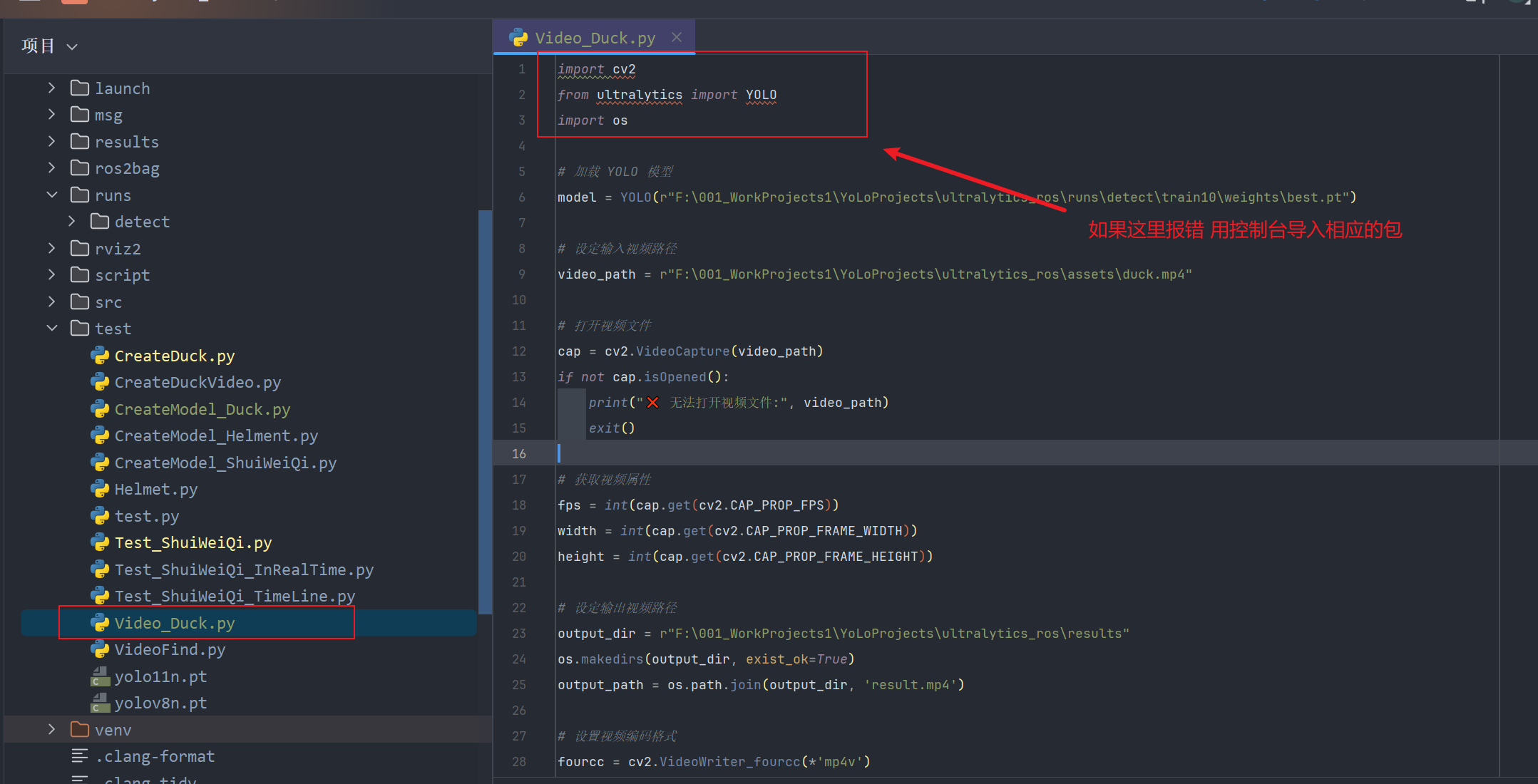Click the venv folder icon
Screen dimensions: 1538x784
[80, 729]
